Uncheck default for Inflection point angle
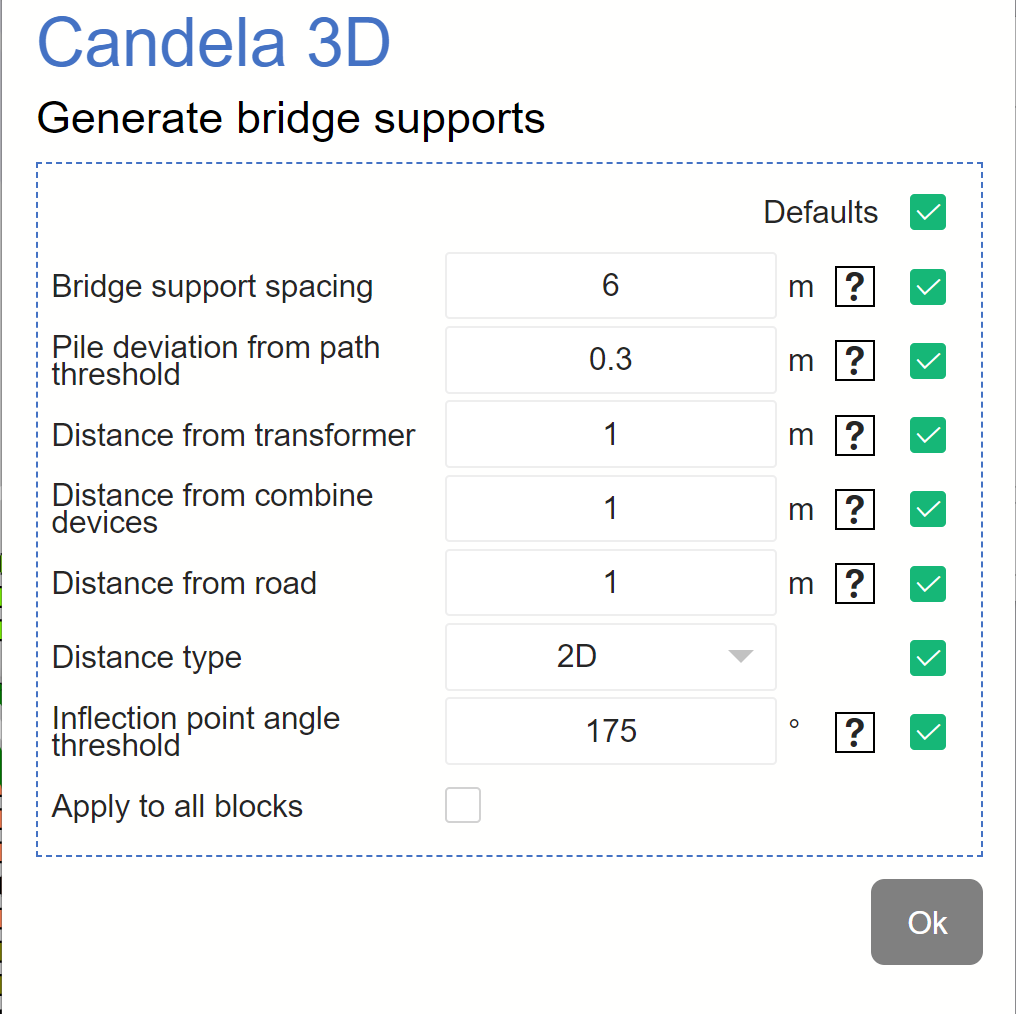 click(927, 733)
